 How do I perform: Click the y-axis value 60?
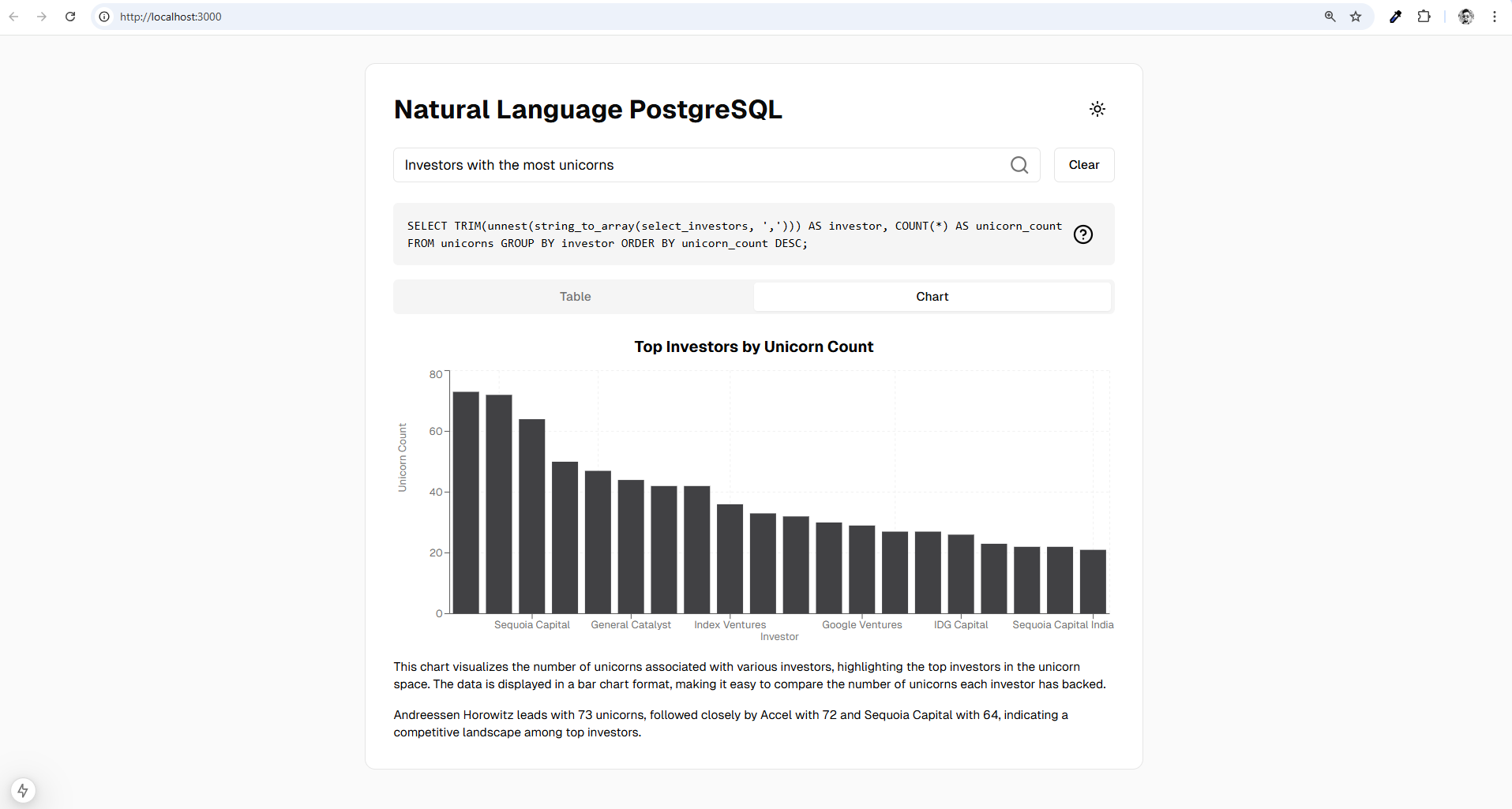click(436, 431)
